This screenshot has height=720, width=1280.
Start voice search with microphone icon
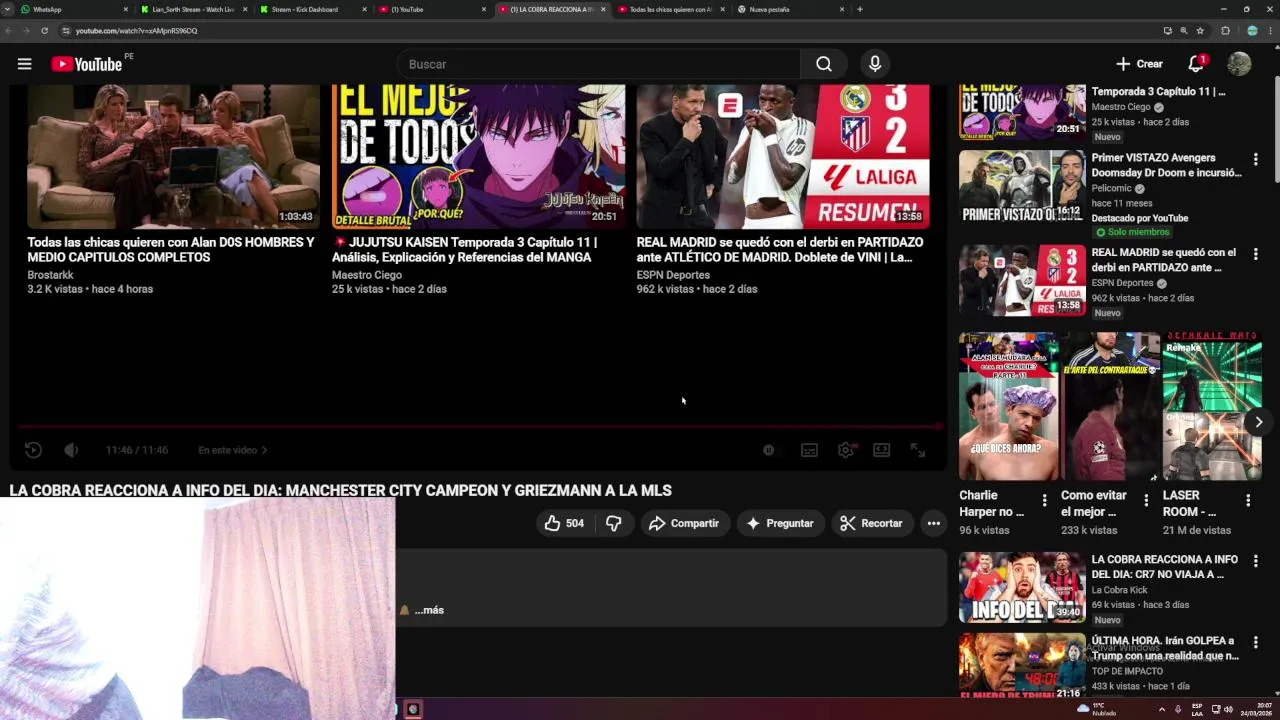875,64
